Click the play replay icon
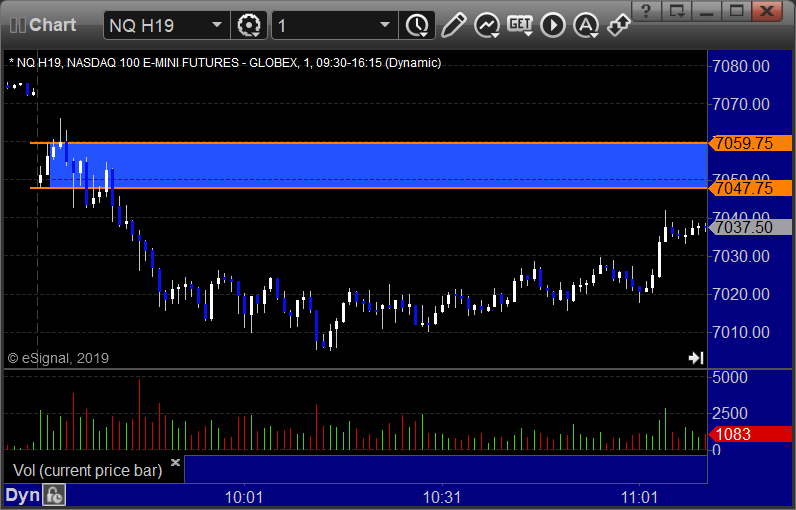This screenshot has width=796, height=510. point(553,25)
